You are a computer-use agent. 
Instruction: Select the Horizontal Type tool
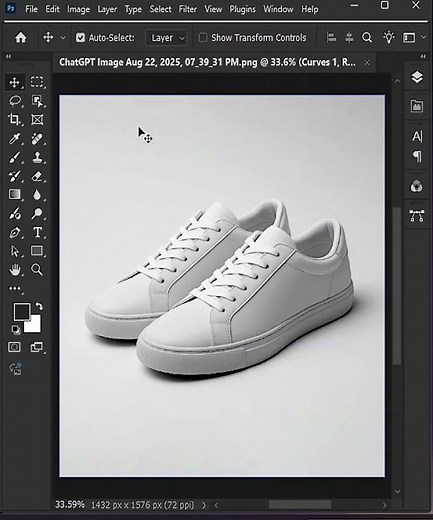[x=37, y=232]
